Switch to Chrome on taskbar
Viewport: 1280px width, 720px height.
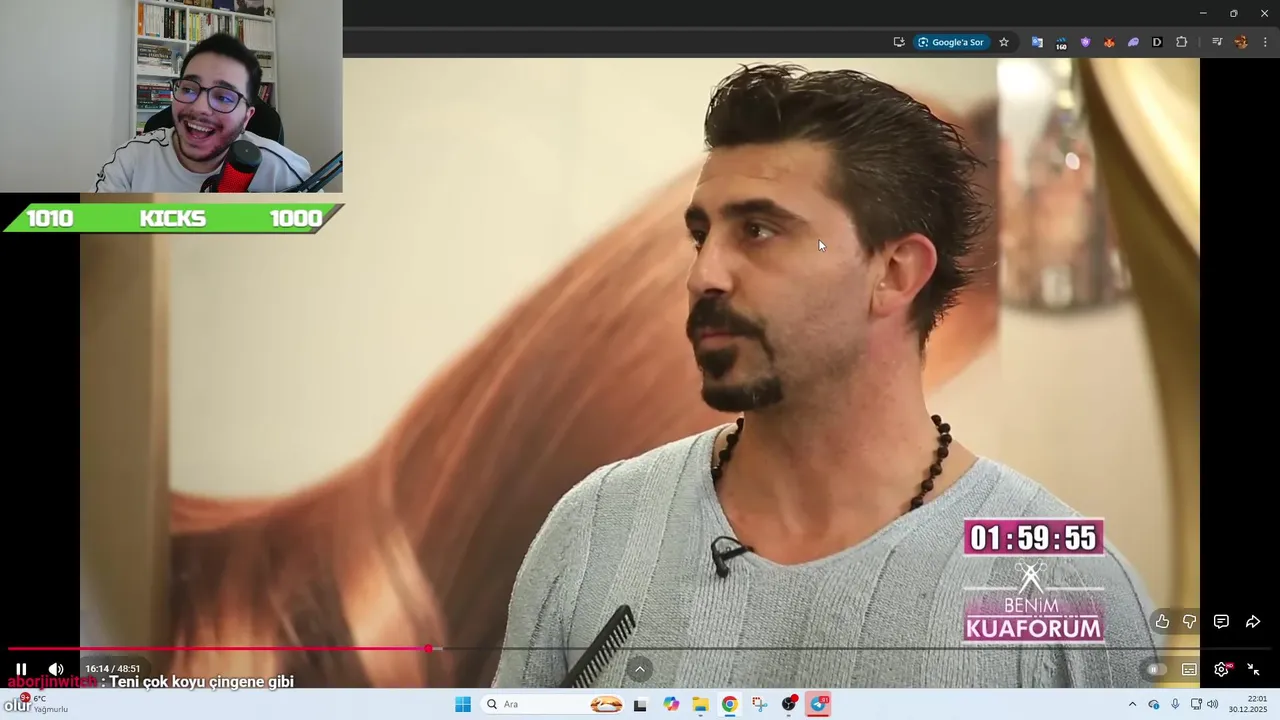click(x=730, y=704)
